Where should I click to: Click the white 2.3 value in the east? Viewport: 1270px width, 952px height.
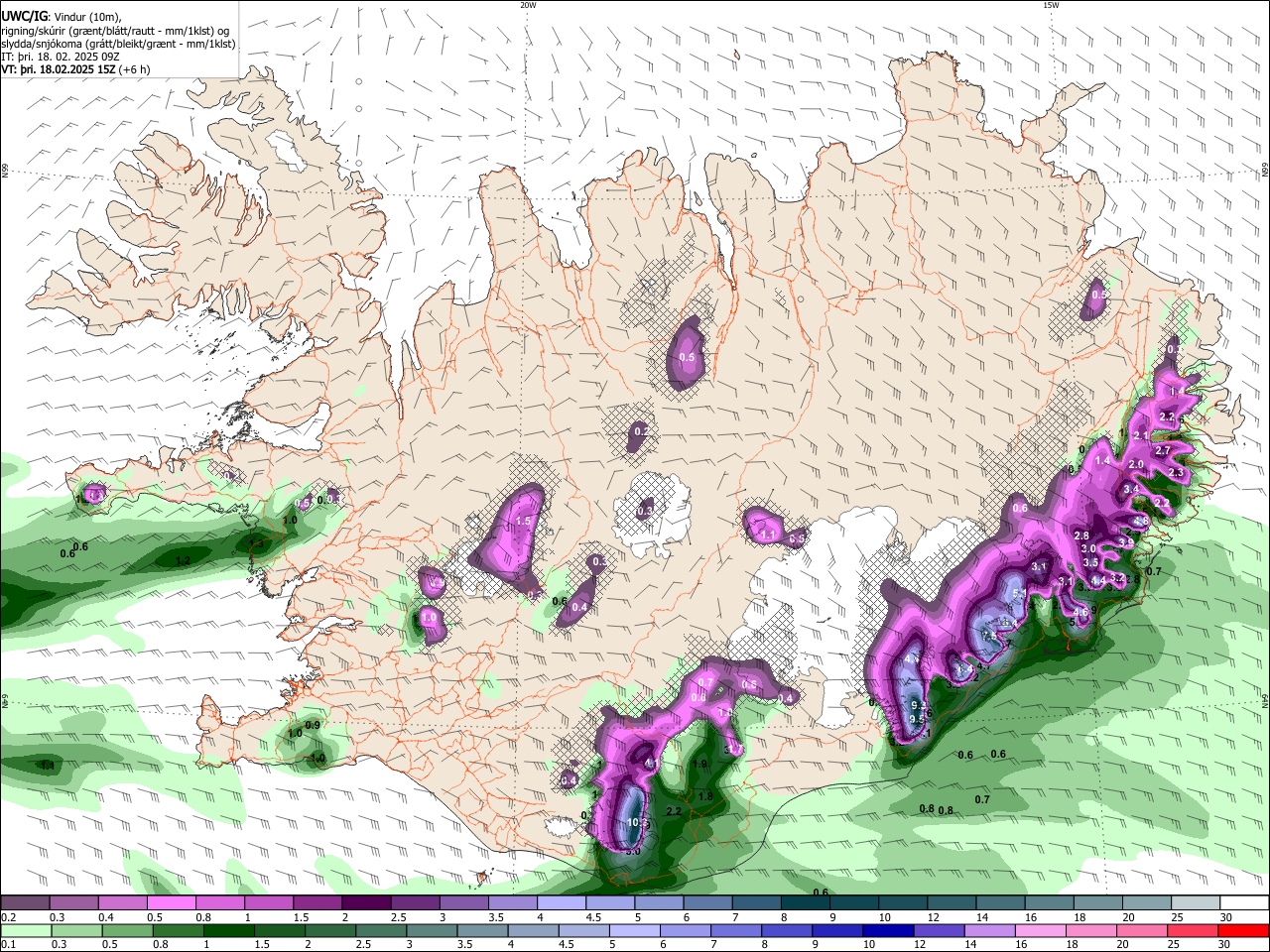click(1177, 473)
